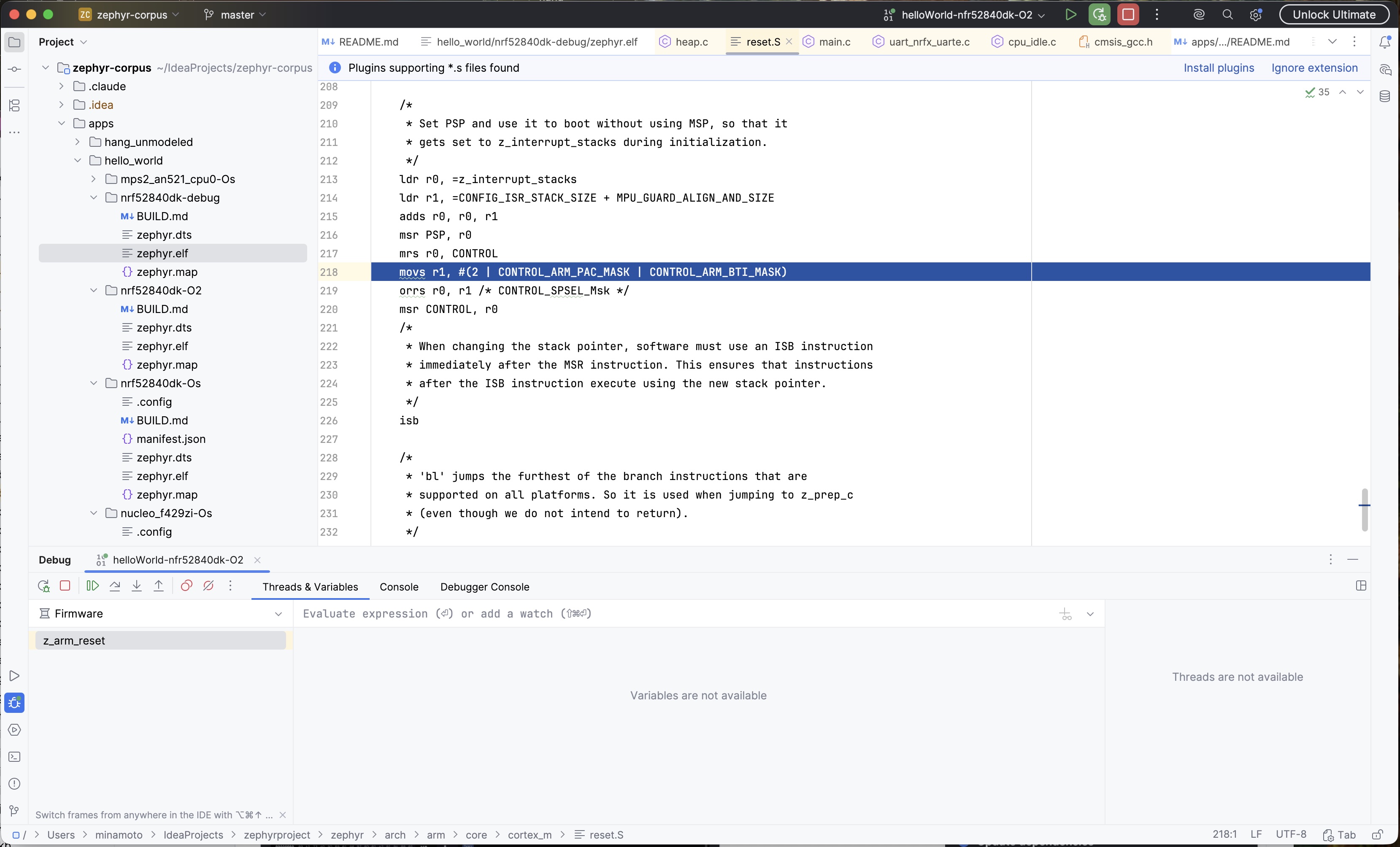Click Step Over in debug toolbar
The image size is (1400, 847).
click(x=115, y=585)
